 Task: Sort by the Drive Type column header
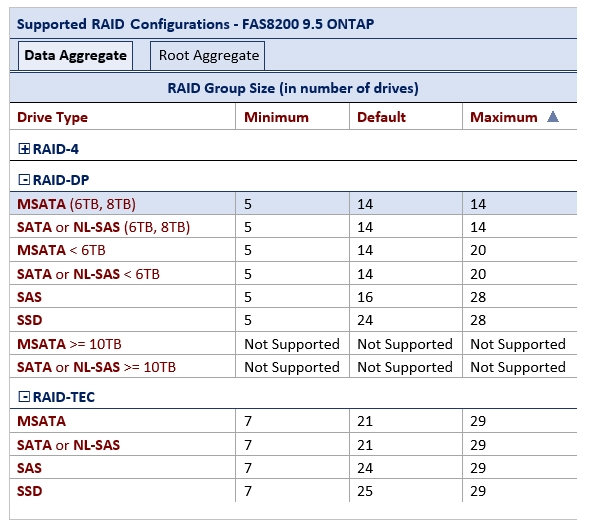pyautogui.click(x=52, y=117)
